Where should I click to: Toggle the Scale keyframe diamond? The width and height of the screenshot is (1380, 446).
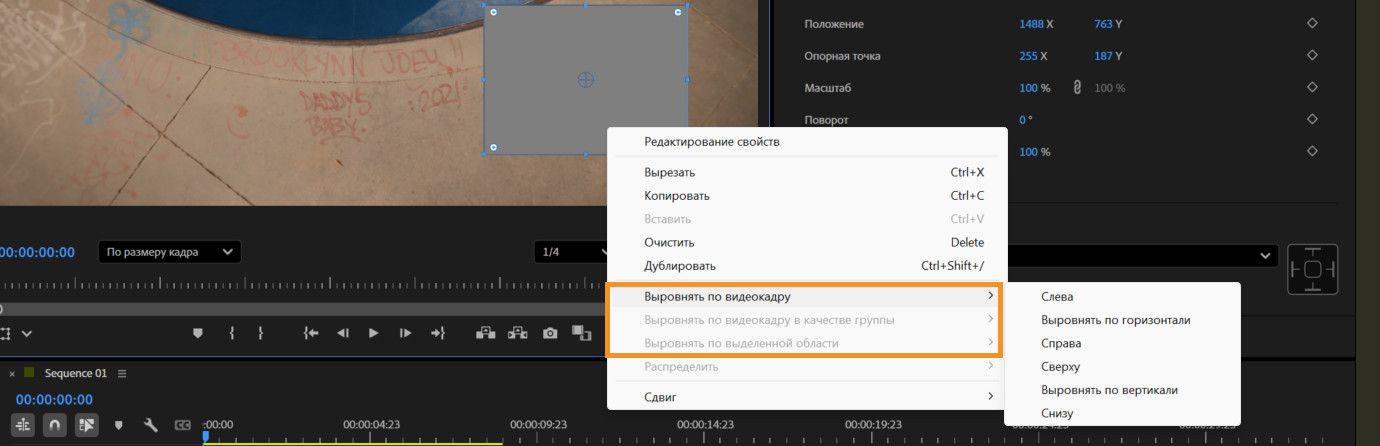(1312, 88)
